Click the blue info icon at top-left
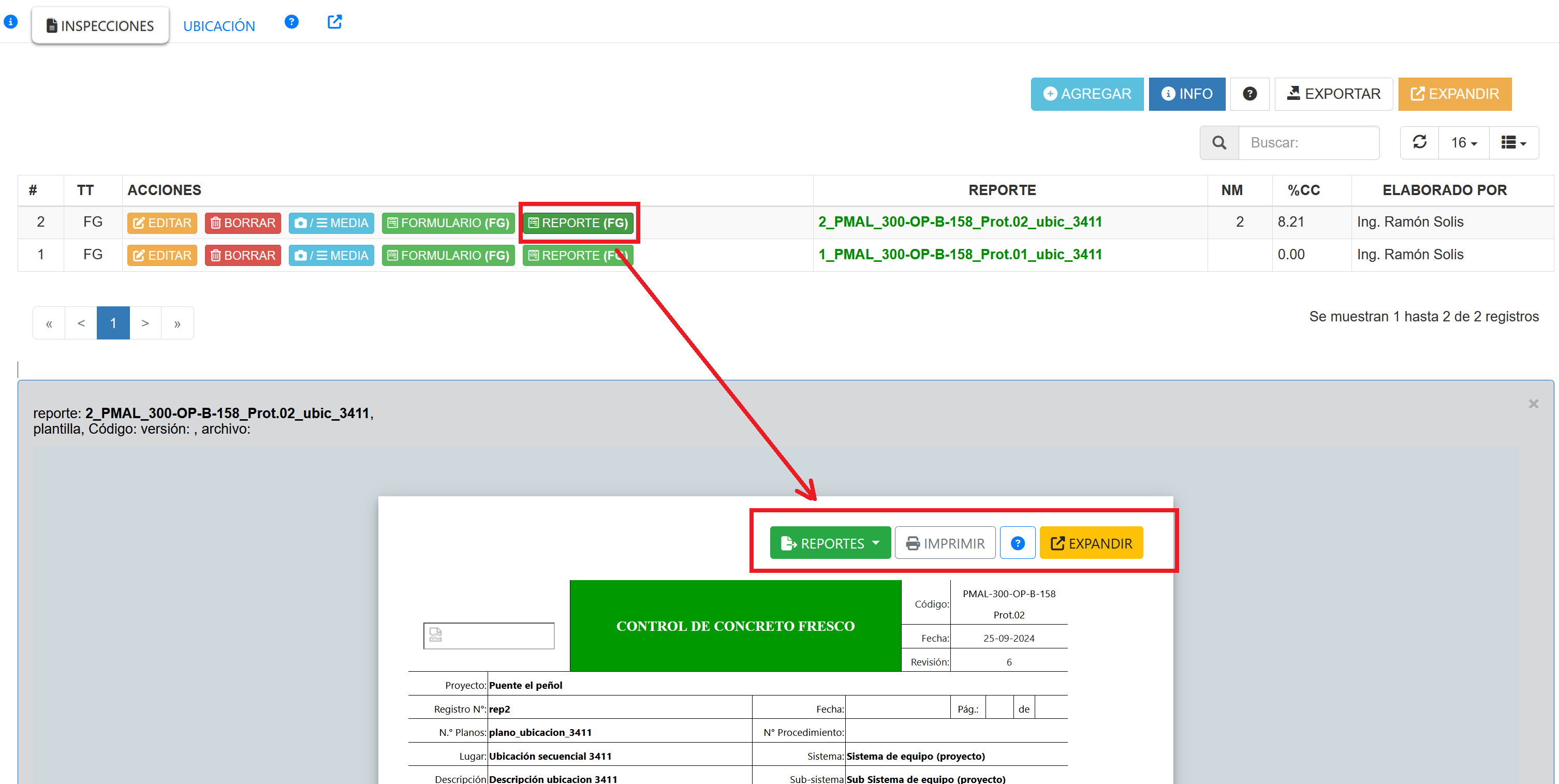Viewport: 1559px width, 784px height. coord(10,22)
